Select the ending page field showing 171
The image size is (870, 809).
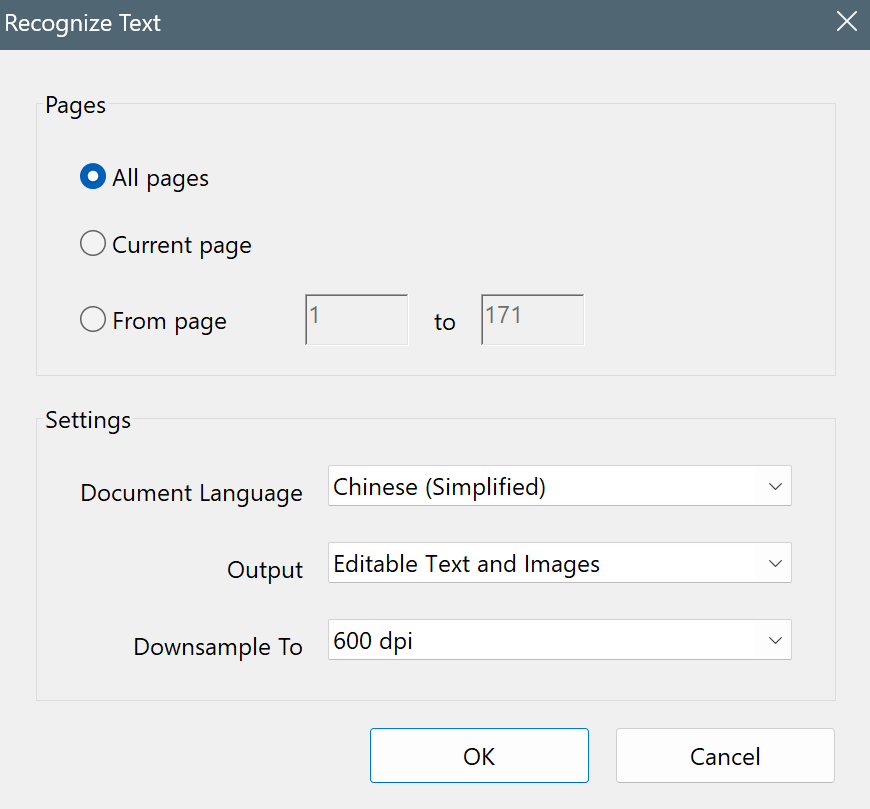[x=532, y=319]
